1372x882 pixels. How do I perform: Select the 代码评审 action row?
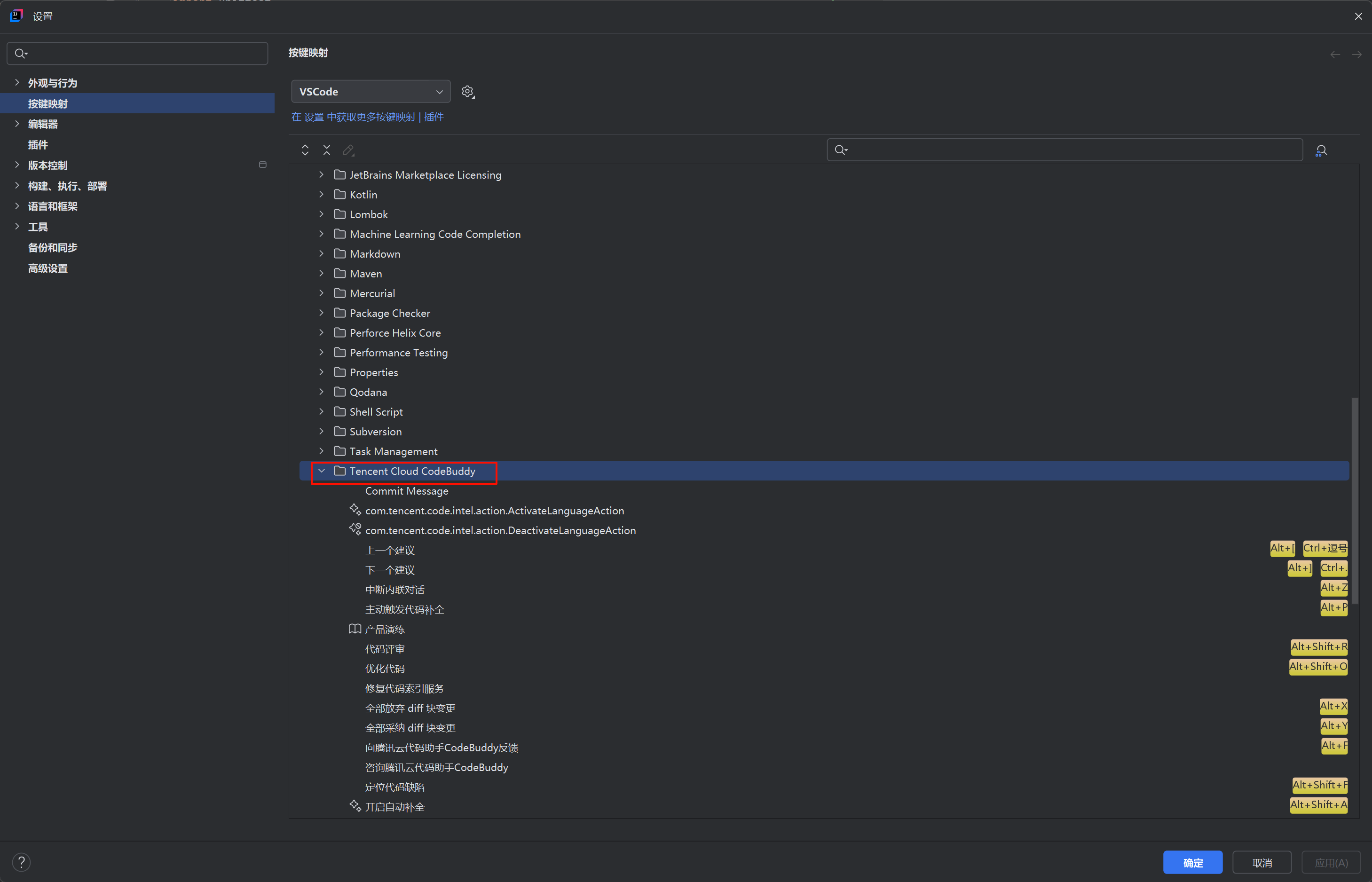pyautogui.click(x=385, y=649)
